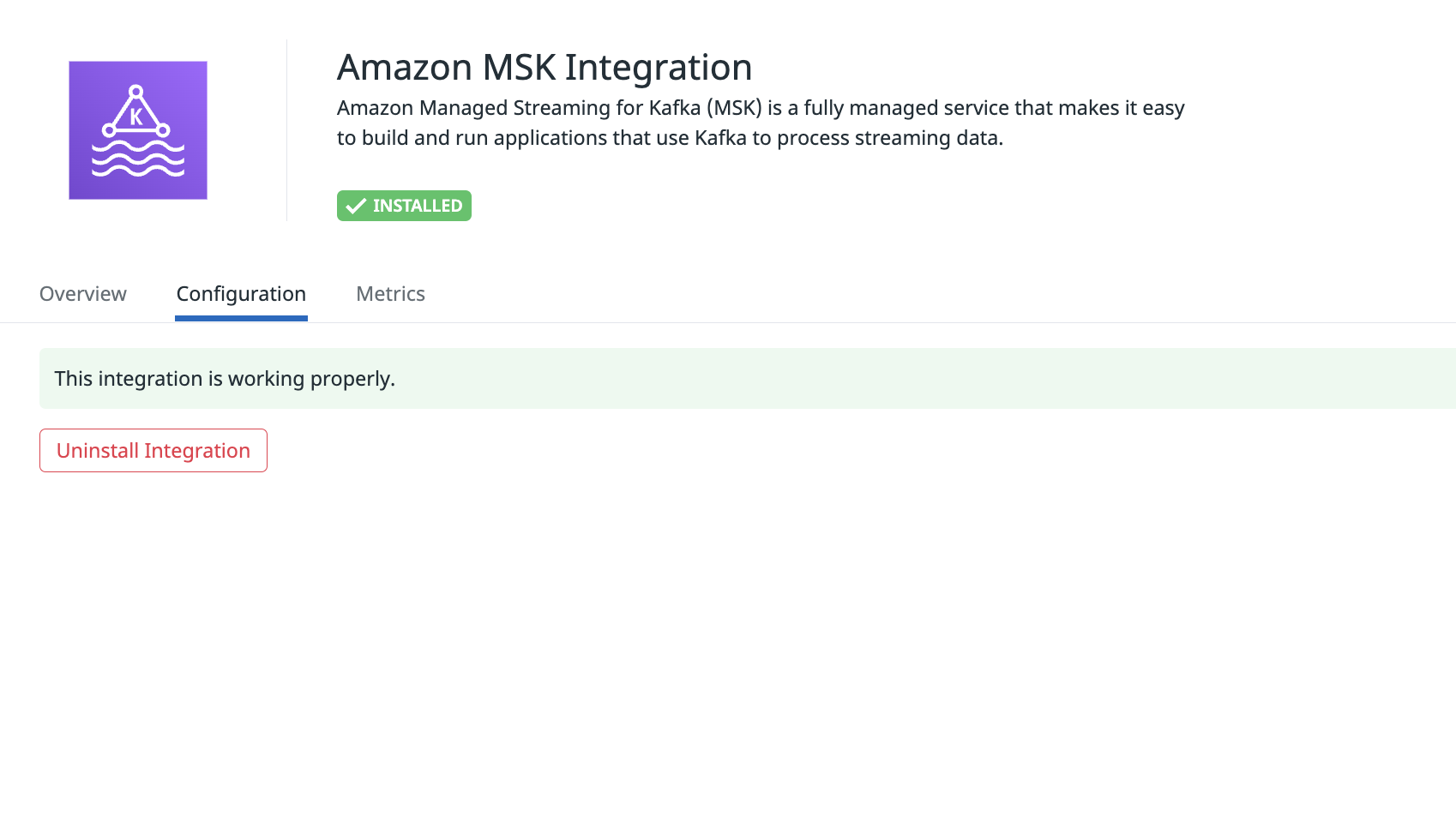Screen dimensions: 1456x840
Task: Select the Configuration tab
Action: (x=241, y=294)
